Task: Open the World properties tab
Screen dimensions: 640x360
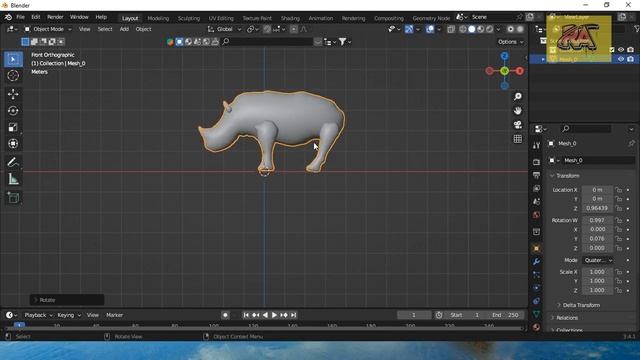Action: [536, 215]
